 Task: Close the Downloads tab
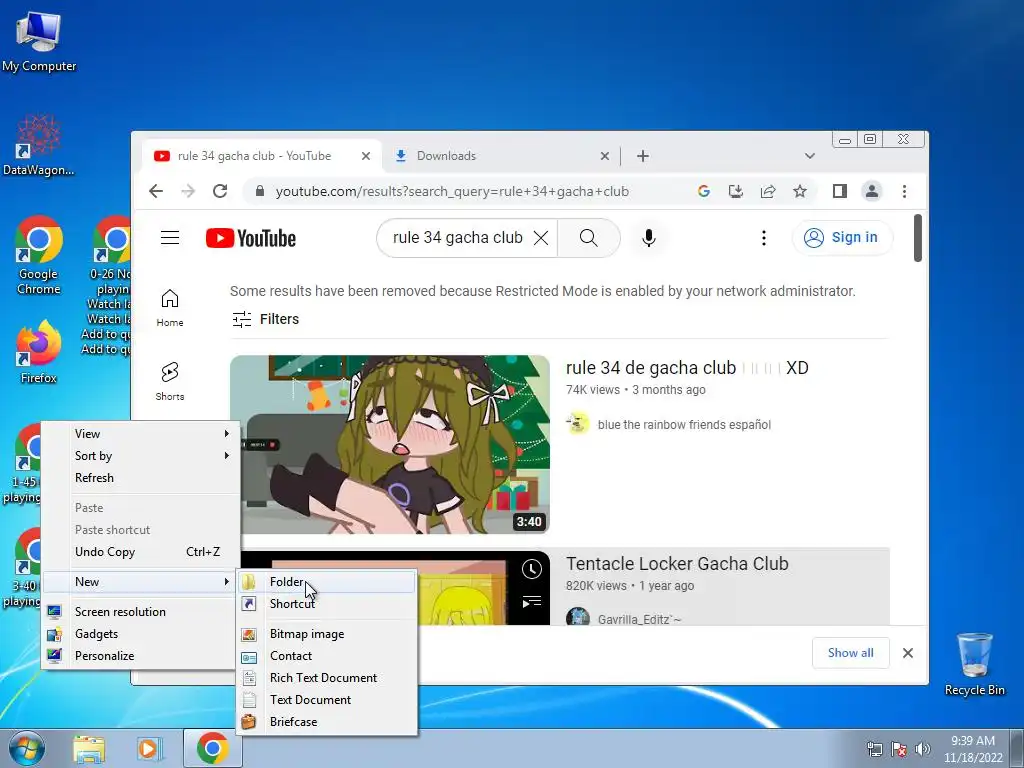point(605,156)
